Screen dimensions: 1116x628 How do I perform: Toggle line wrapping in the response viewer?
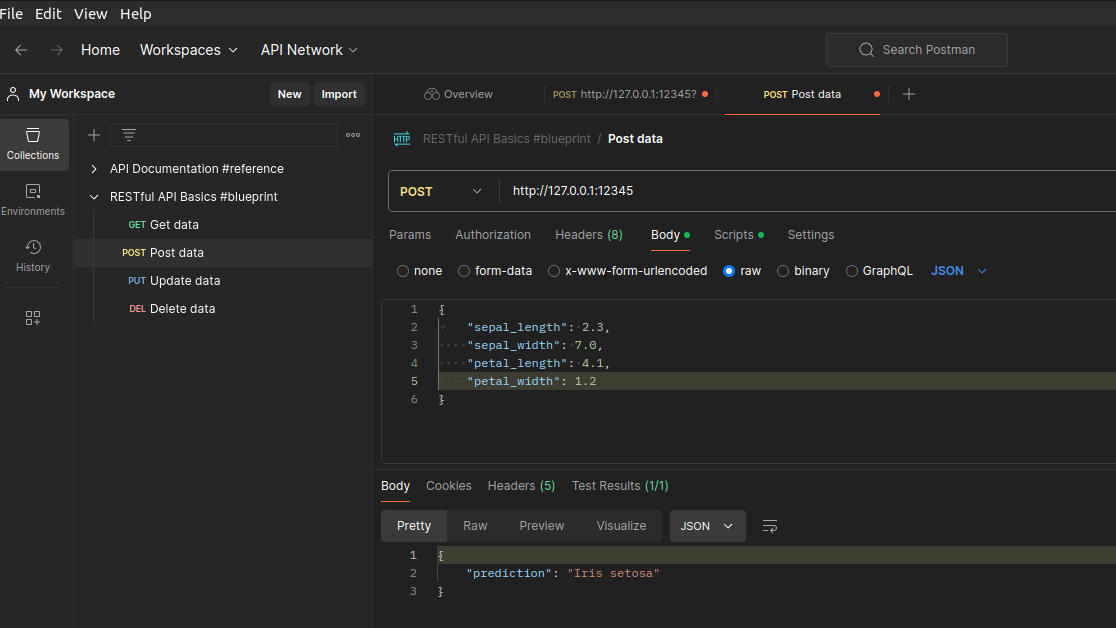tap(769, 525)
